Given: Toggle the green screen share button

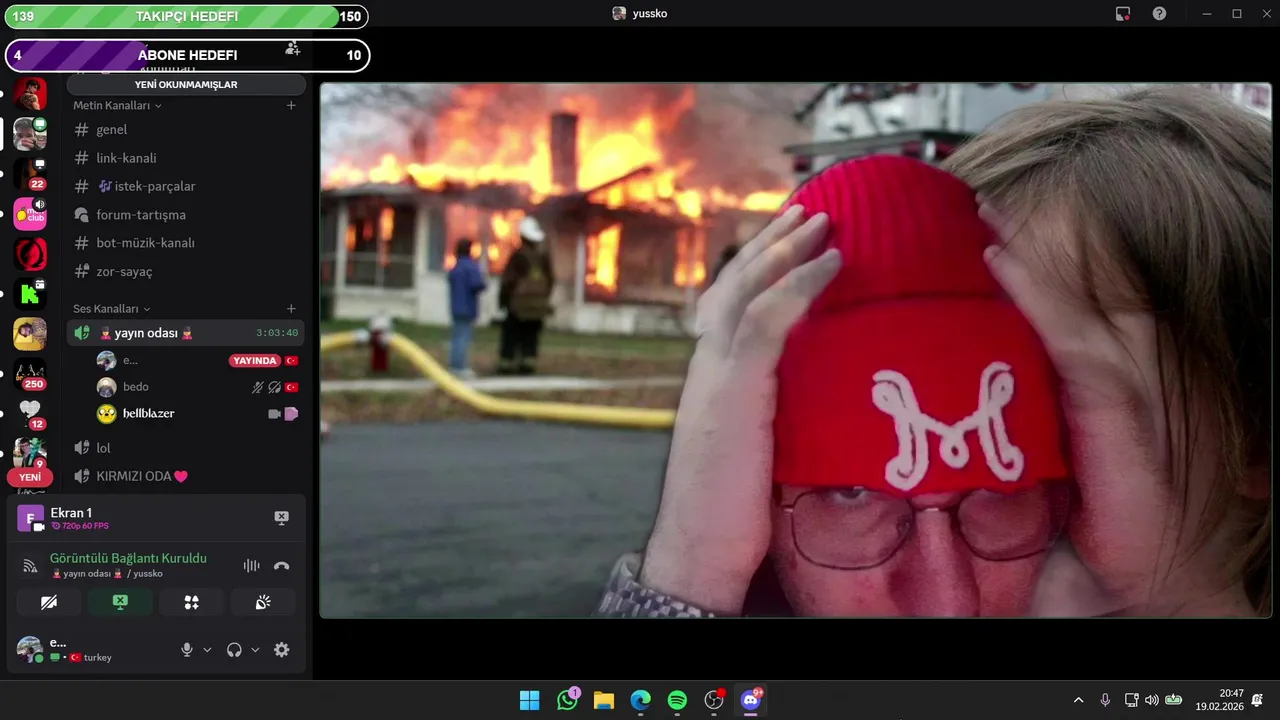Looking at the screenshot, I should [120, 602].
